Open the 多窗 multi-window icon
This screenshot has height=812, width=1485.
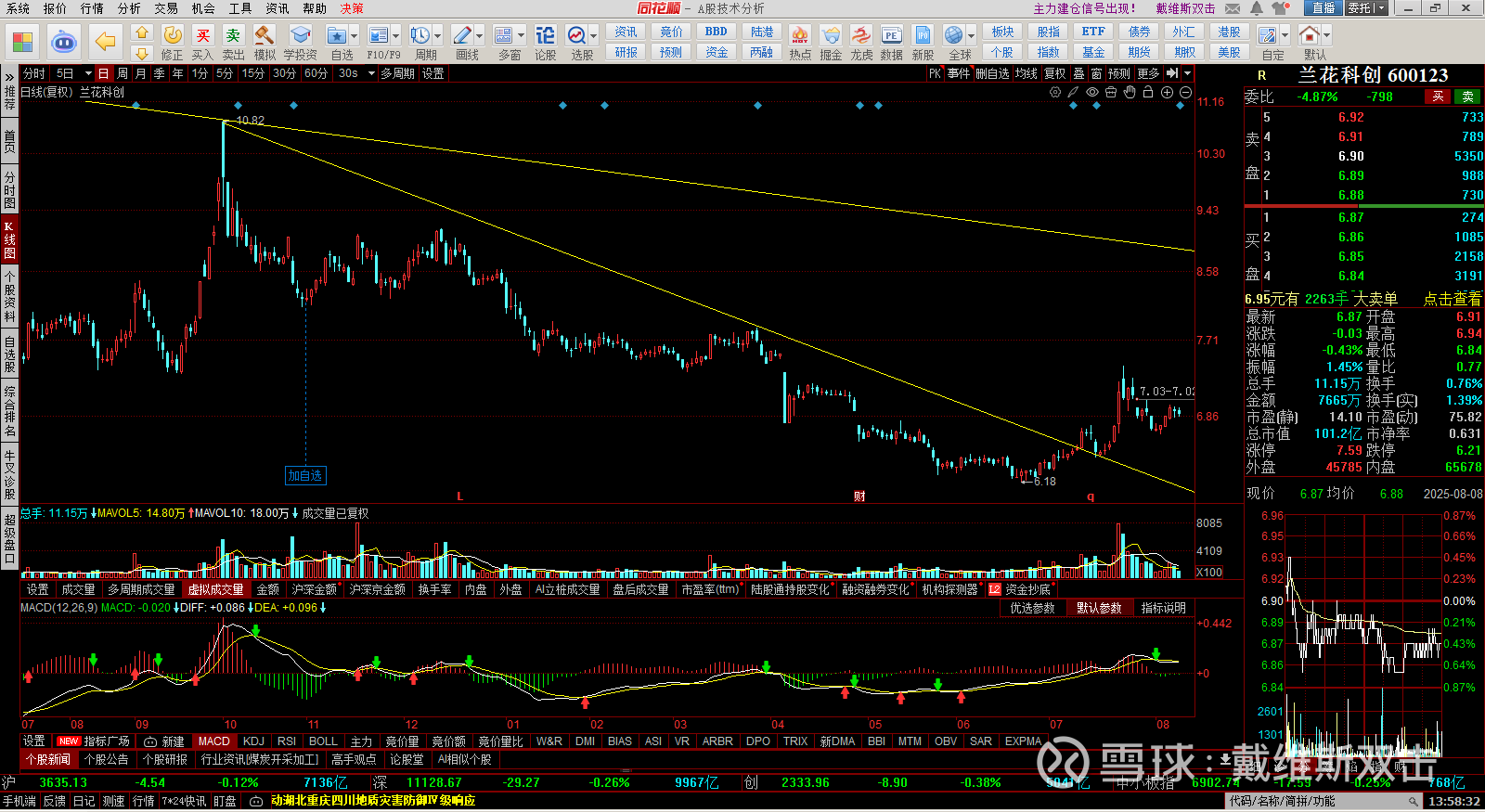click(504, 35)
